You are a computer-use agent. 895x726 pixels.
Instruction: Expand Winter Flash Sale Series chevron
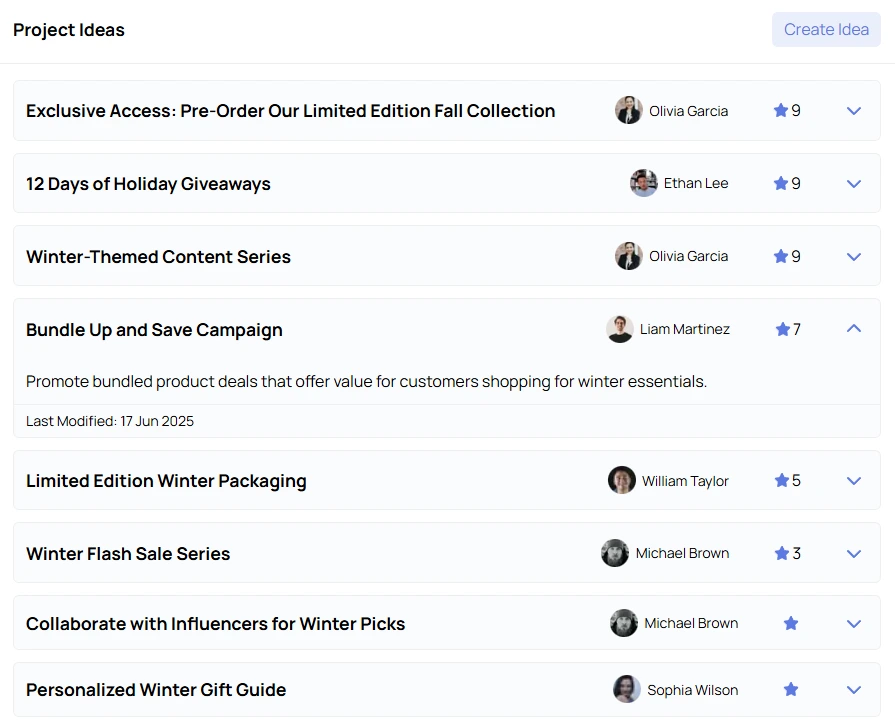click(x=853, y=554)
